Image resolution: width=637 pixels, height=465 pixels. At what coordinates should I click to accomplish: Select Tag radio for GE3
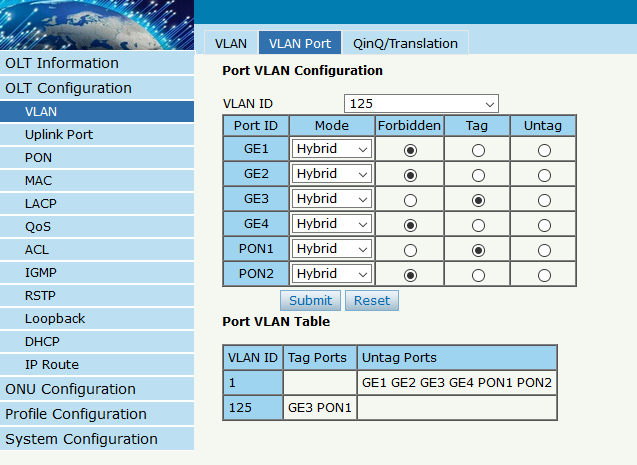pyautogui.click(x=478, y=200)
